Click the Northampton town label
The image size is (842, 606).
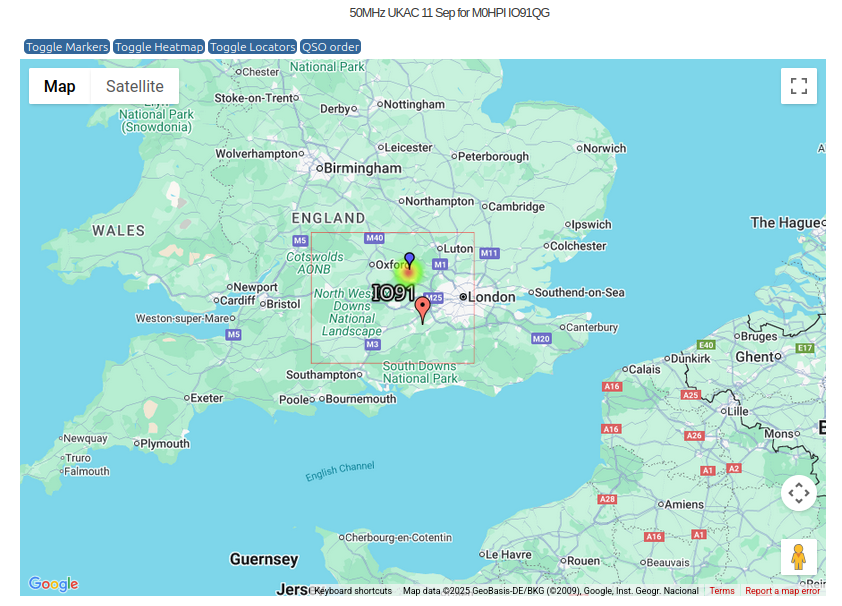point(439,201)
